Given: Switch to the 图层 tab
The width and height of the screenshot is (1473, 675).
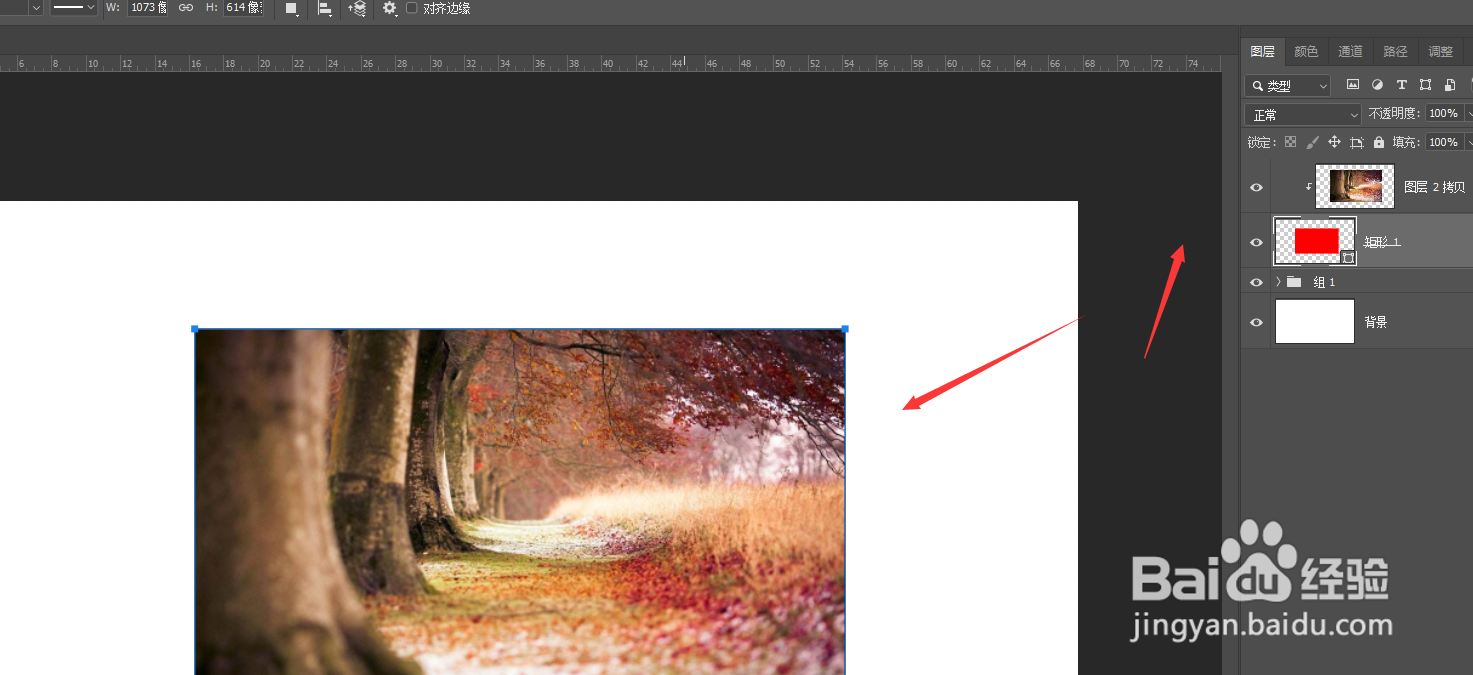Looking at the screenshot, I should click(x=1263, y=52).
